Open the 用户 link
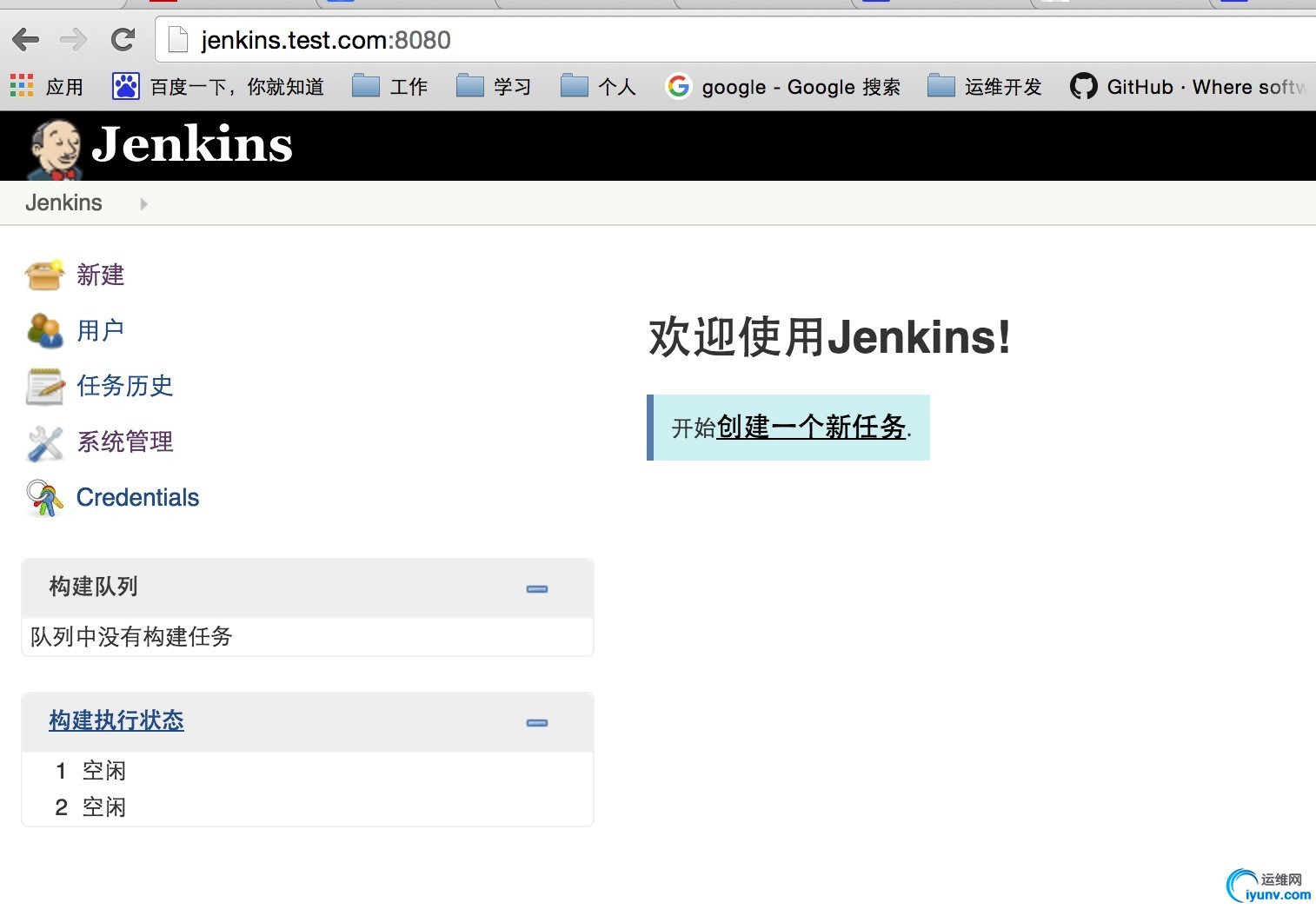The image size is (1316, 909). point(101,330)
